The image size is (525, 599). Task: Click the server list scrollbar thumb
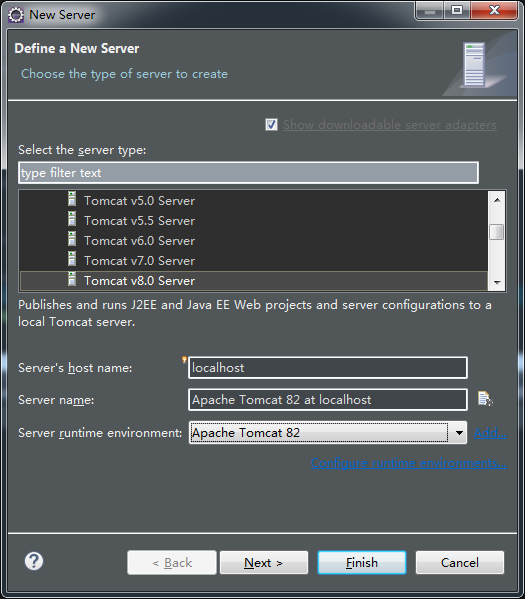coord(497,232)
